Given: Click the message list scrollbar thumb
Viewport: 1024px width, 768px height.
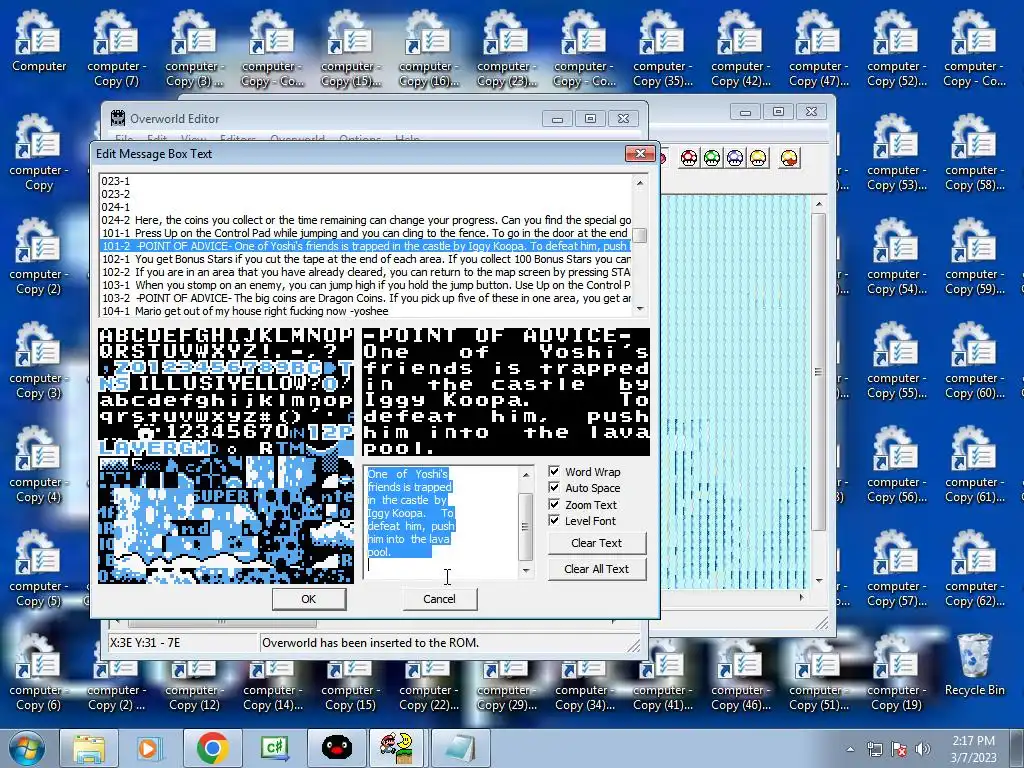Looking at the screenshot, I should coord(640,235).
